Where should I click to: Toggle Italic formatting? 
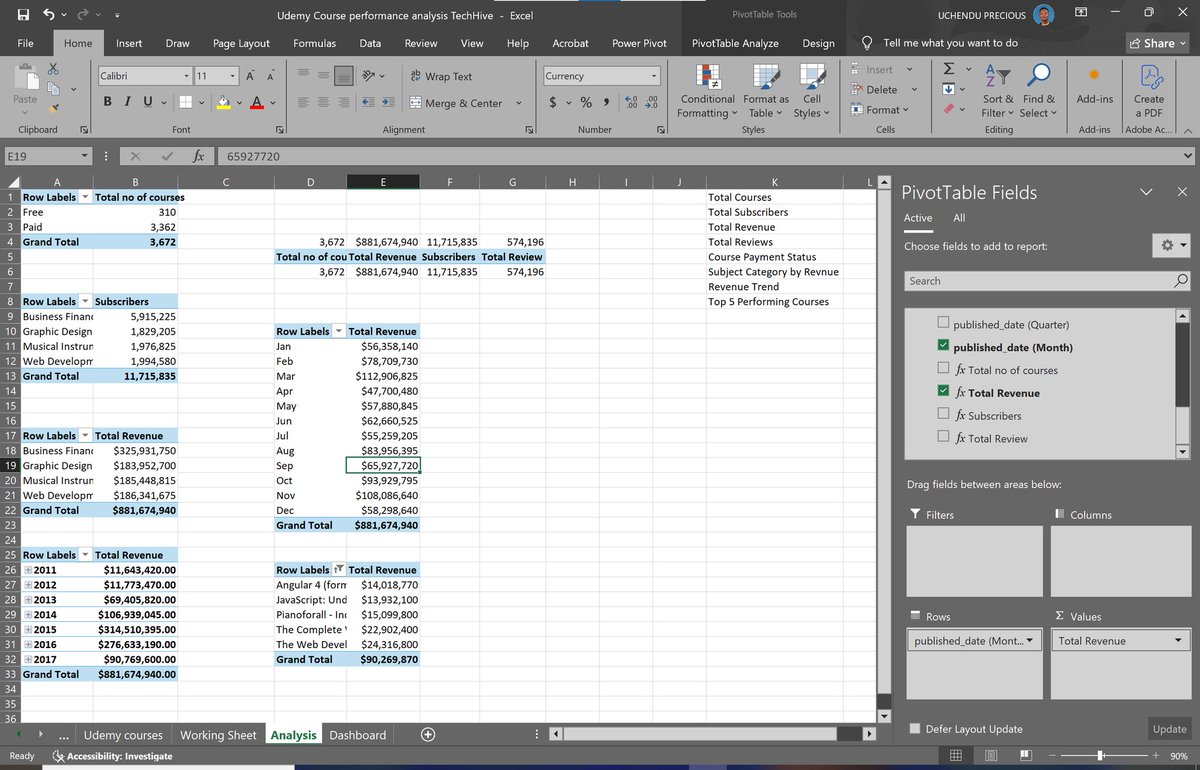tap(127, 102)
